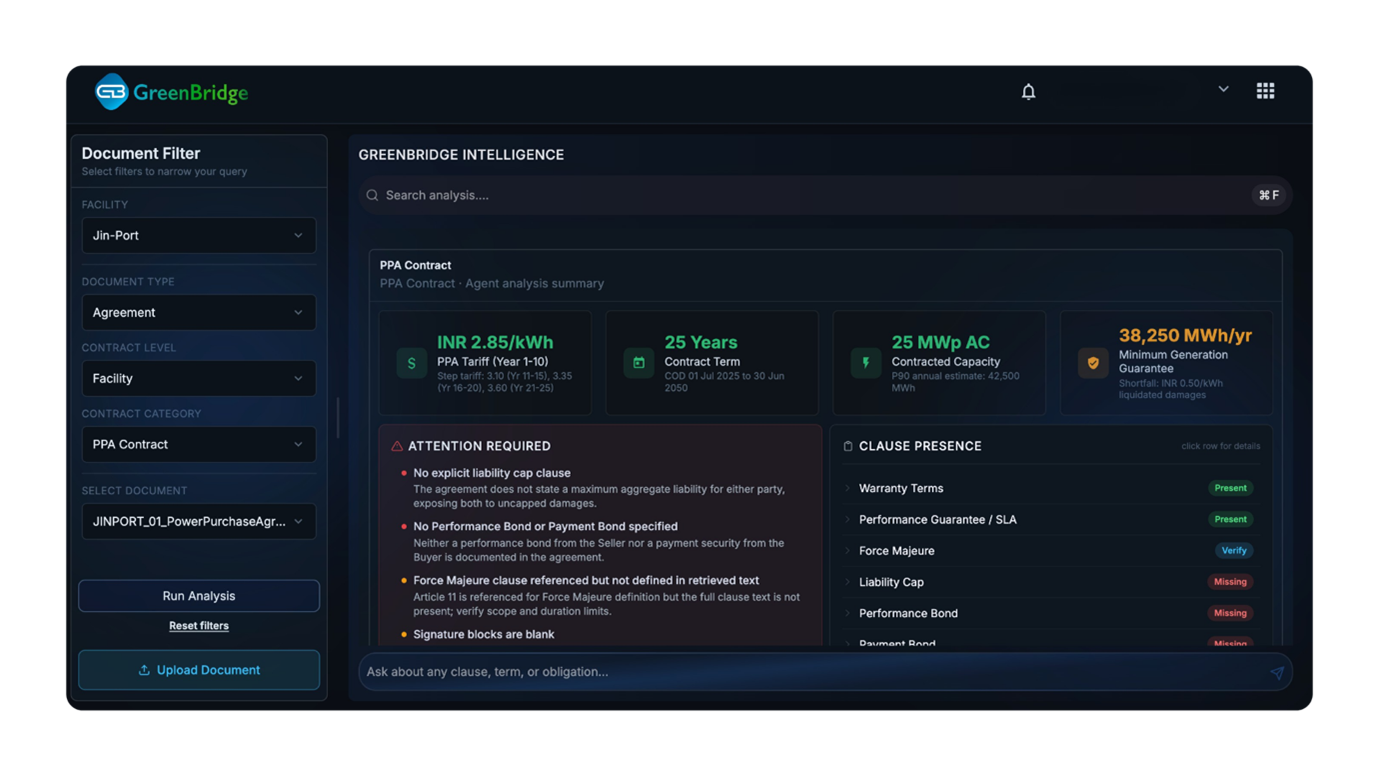The image size is (1379, 776).
Task: Open the notifications bell
Action: 1028,92
